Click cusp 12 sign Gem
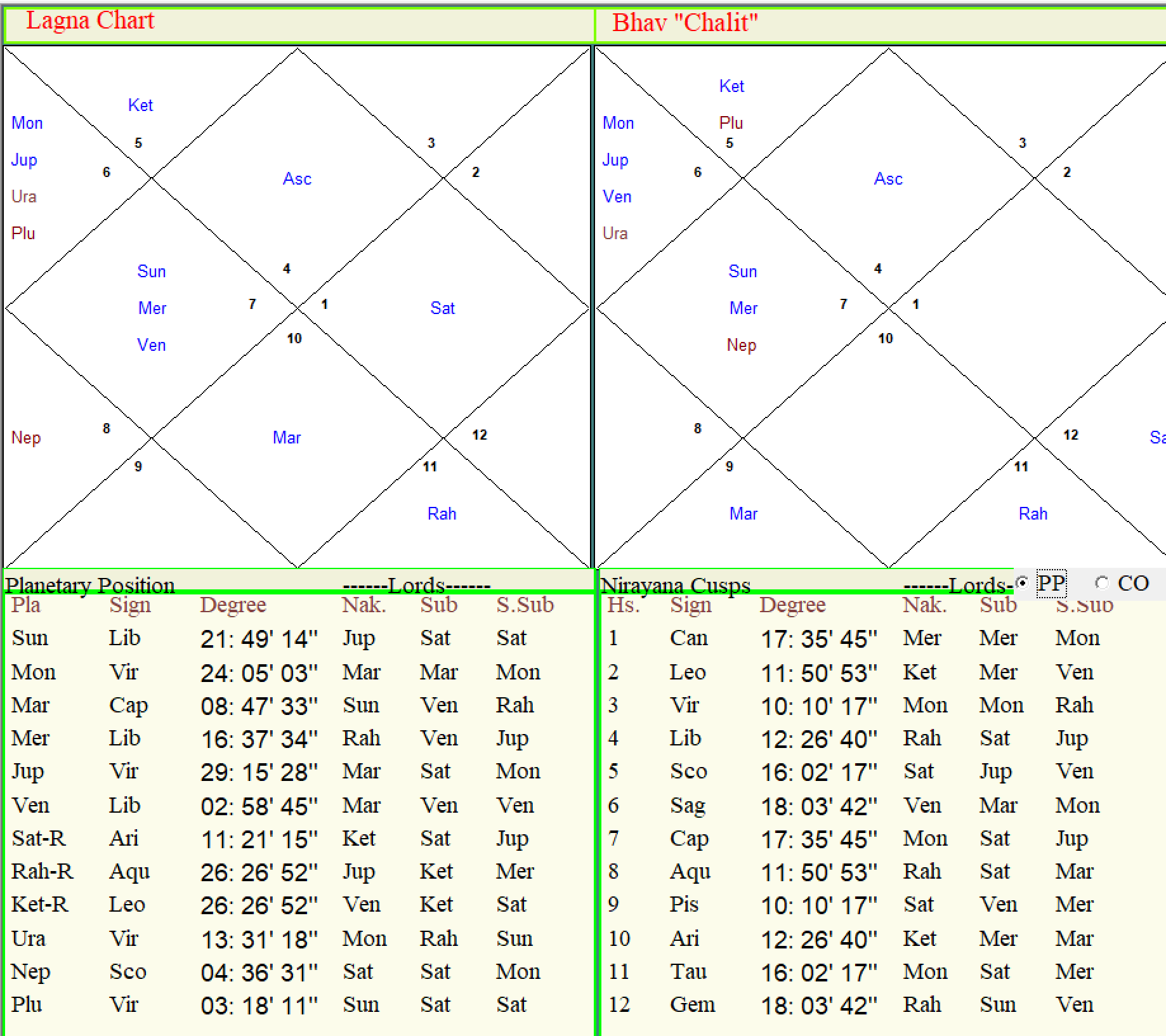The image size is (1166, 1036). coord(693,1005)
